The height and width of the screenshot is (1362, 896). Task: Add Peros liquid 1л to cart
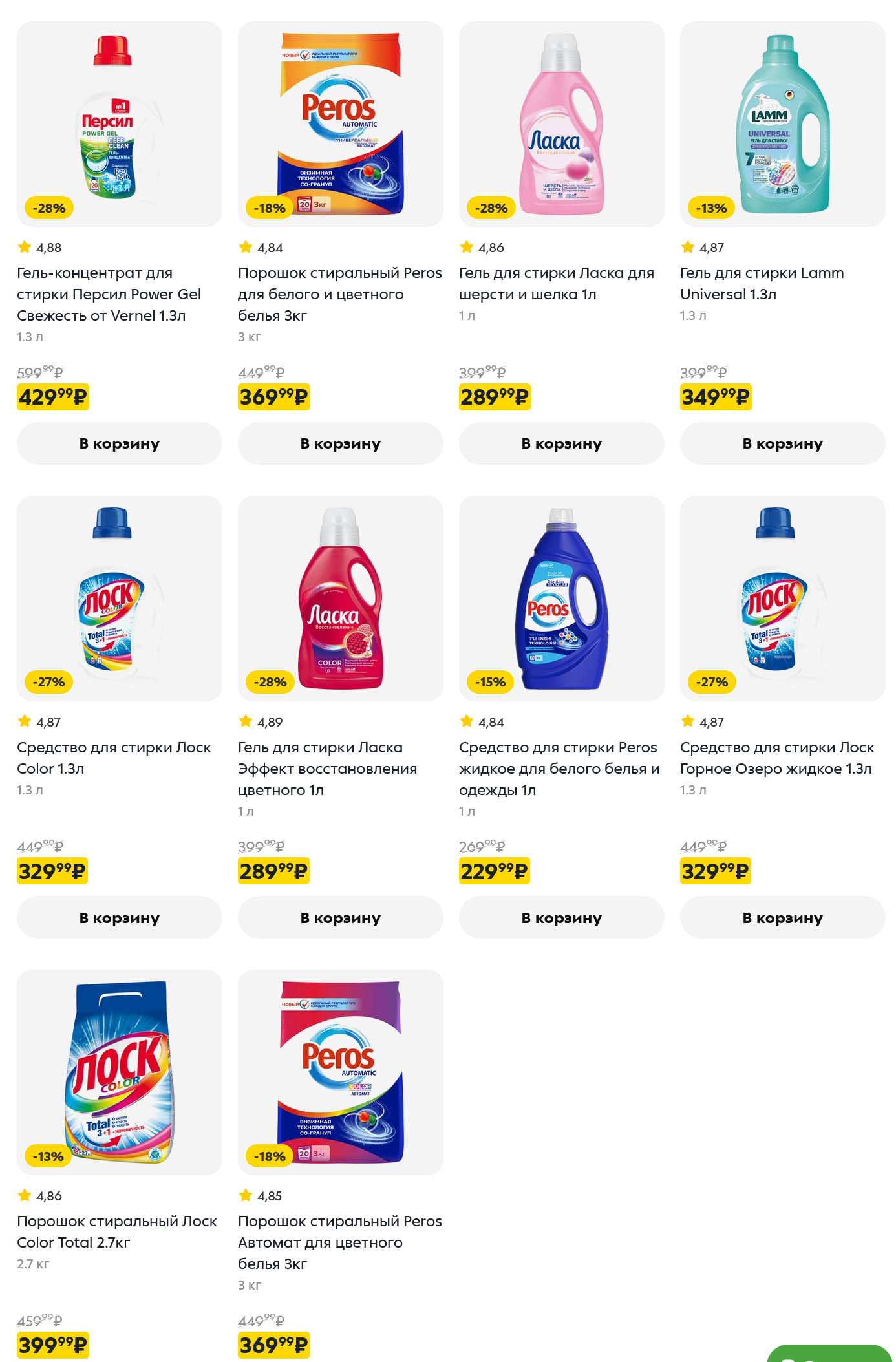[x=561, y=917]
